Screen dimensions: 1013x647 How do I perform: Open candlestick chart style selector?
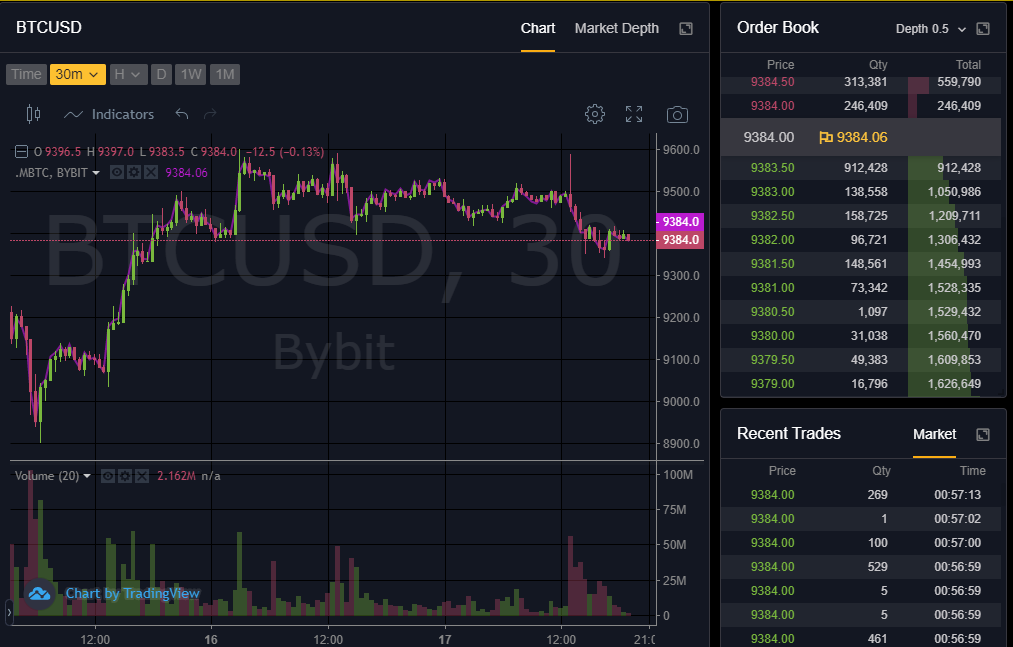(33, 114)
